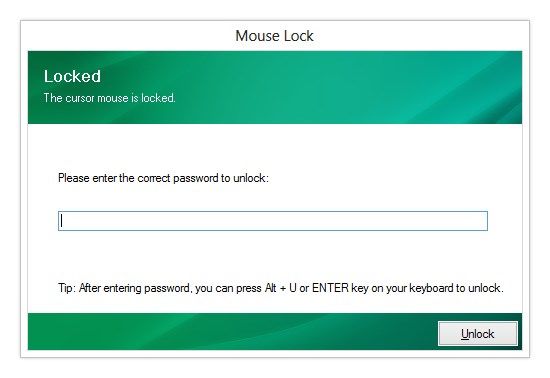Click the 'Alt + U' shortcut hint
The height and width of the screenshot is (378, 550).
click(x=280, y=288)
